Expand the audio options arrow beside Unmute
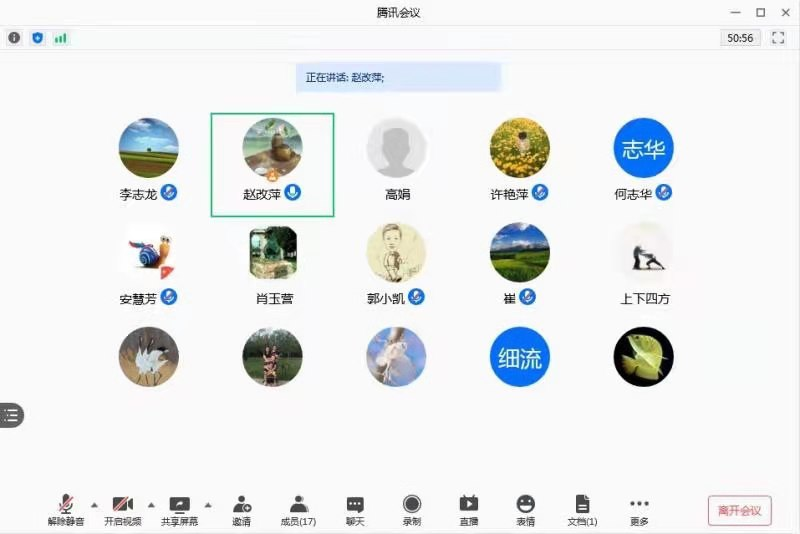The width and height of the screenshot is (800, 534). click(x=95, y=504)
